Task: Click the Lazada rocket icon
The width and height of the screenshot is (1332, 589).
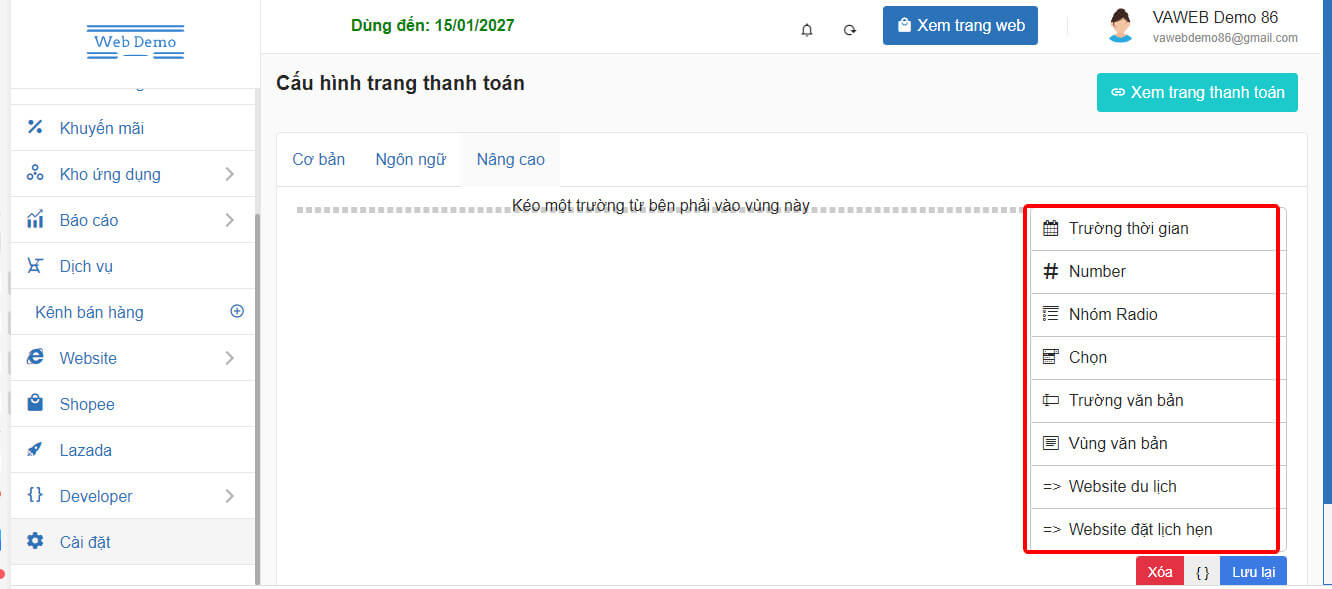Action: click(x=35, y=449)
